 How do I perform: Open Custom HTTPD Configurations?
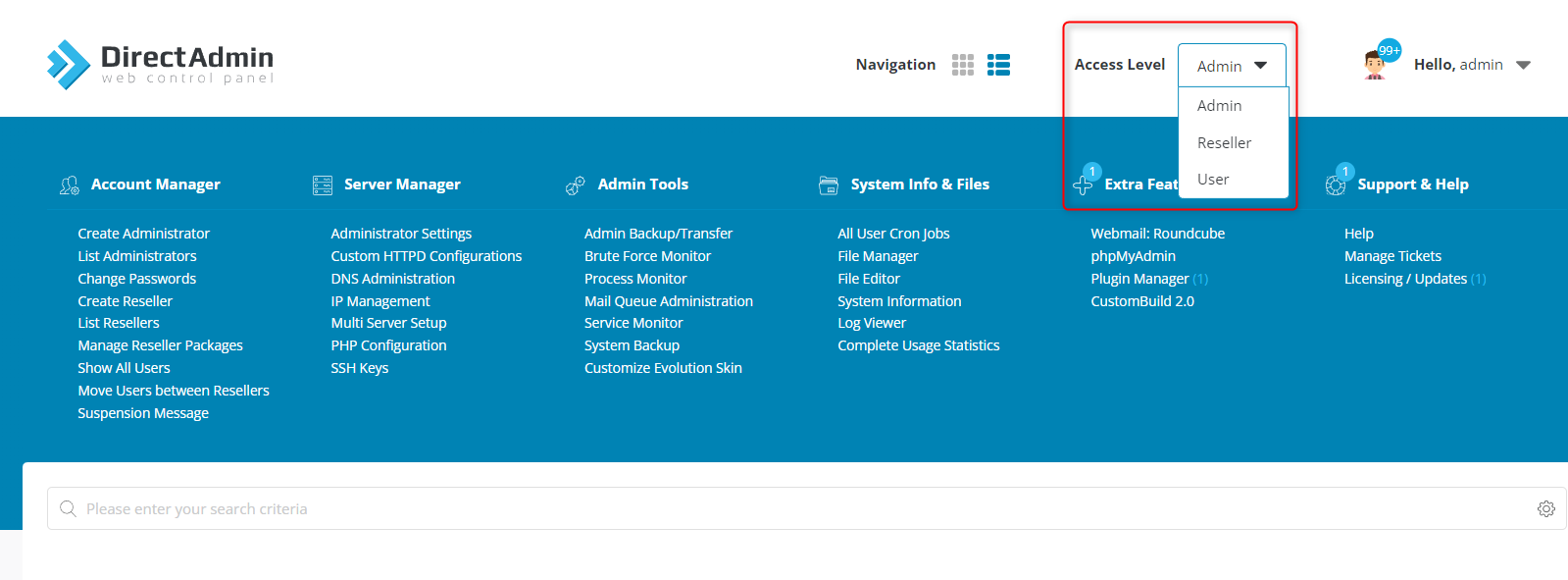pyautogui.click(x=427, y=256)
